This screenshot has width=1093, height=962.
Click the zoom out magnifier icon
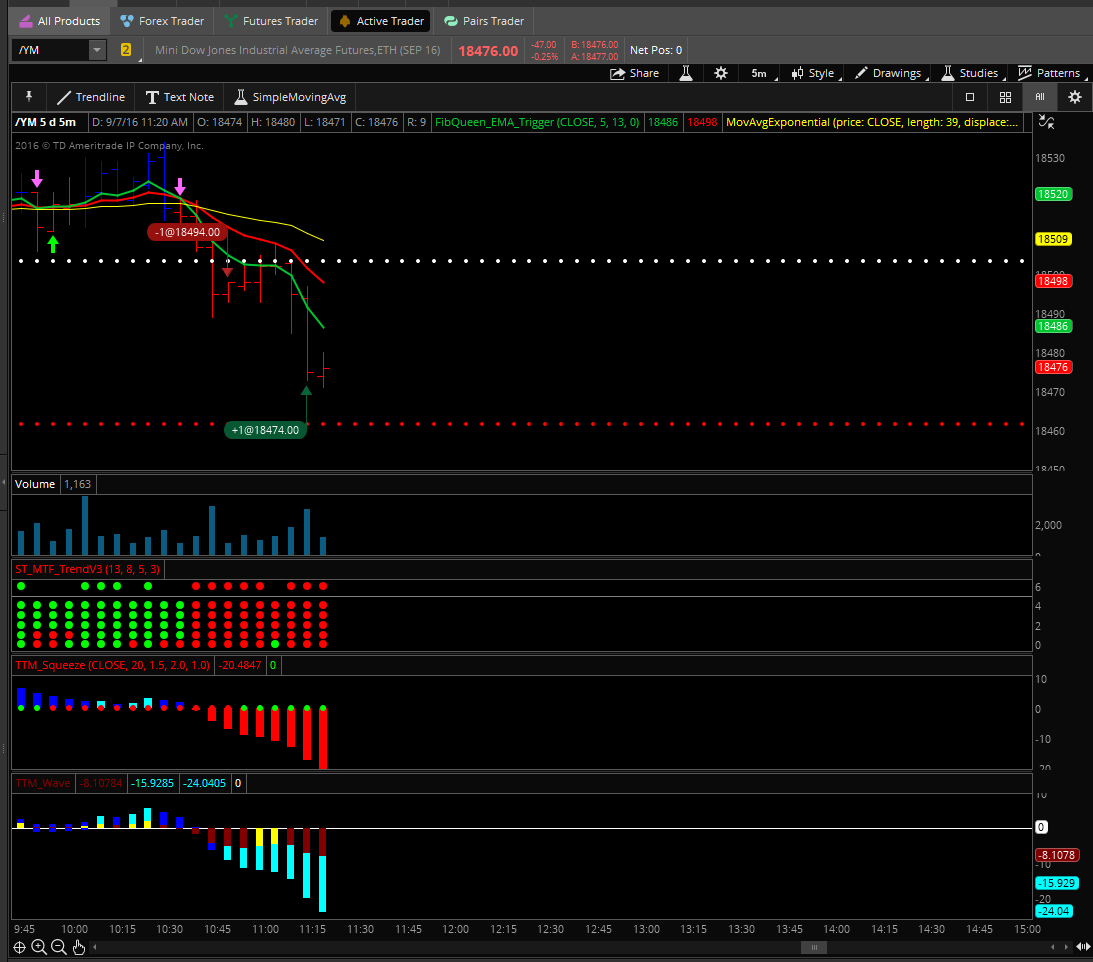click(x=59, y=947)
